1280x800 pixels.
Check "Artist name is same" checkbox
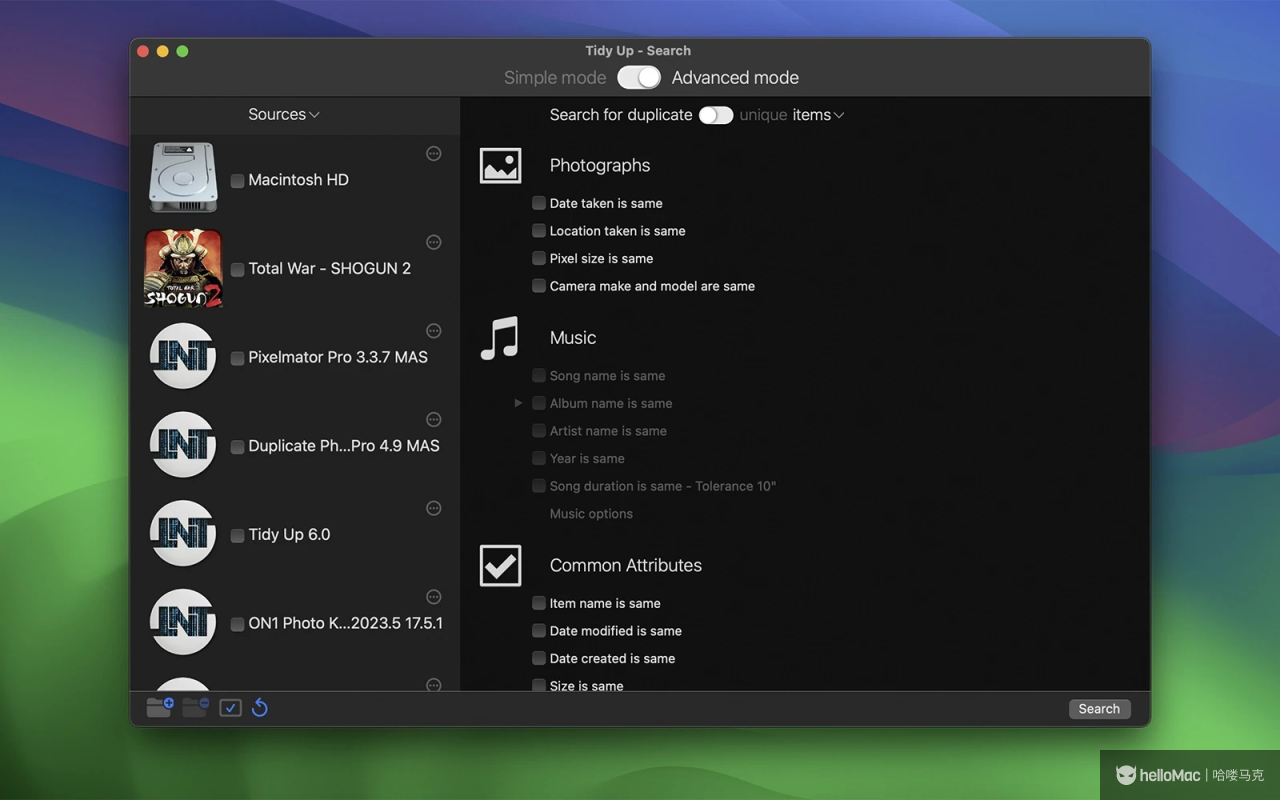click(539, 431)
